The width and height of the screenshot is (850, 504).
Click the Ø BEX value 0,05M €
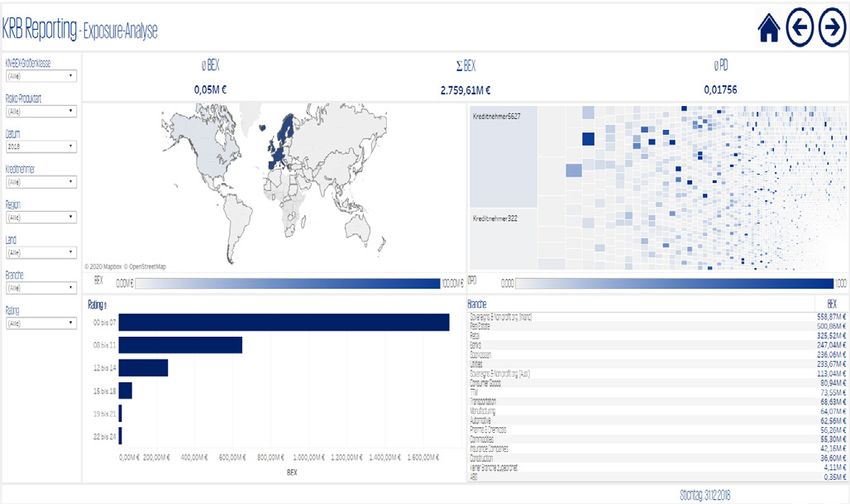click(210, 90)
